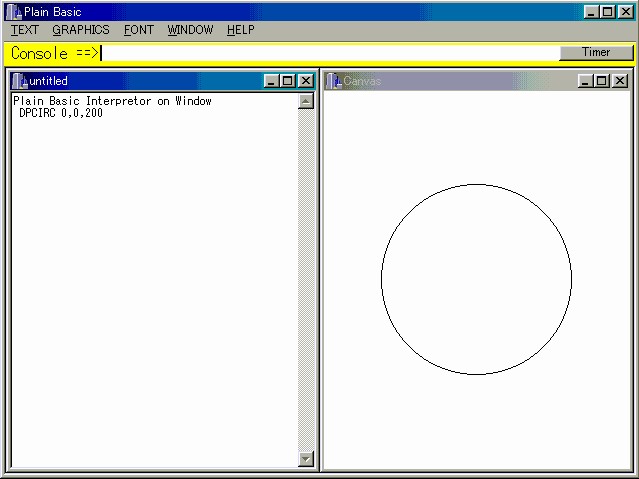Viewport: 639px width, 479px height.
Task: Open the HELP menu
Action: pos(241,30)
